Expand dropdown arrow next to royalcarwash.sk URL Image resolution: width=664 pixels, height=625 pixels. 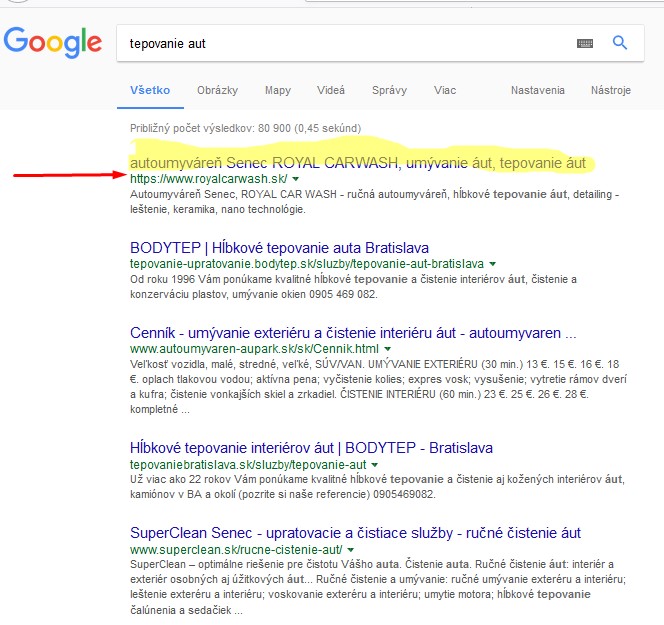pos(296,179)
